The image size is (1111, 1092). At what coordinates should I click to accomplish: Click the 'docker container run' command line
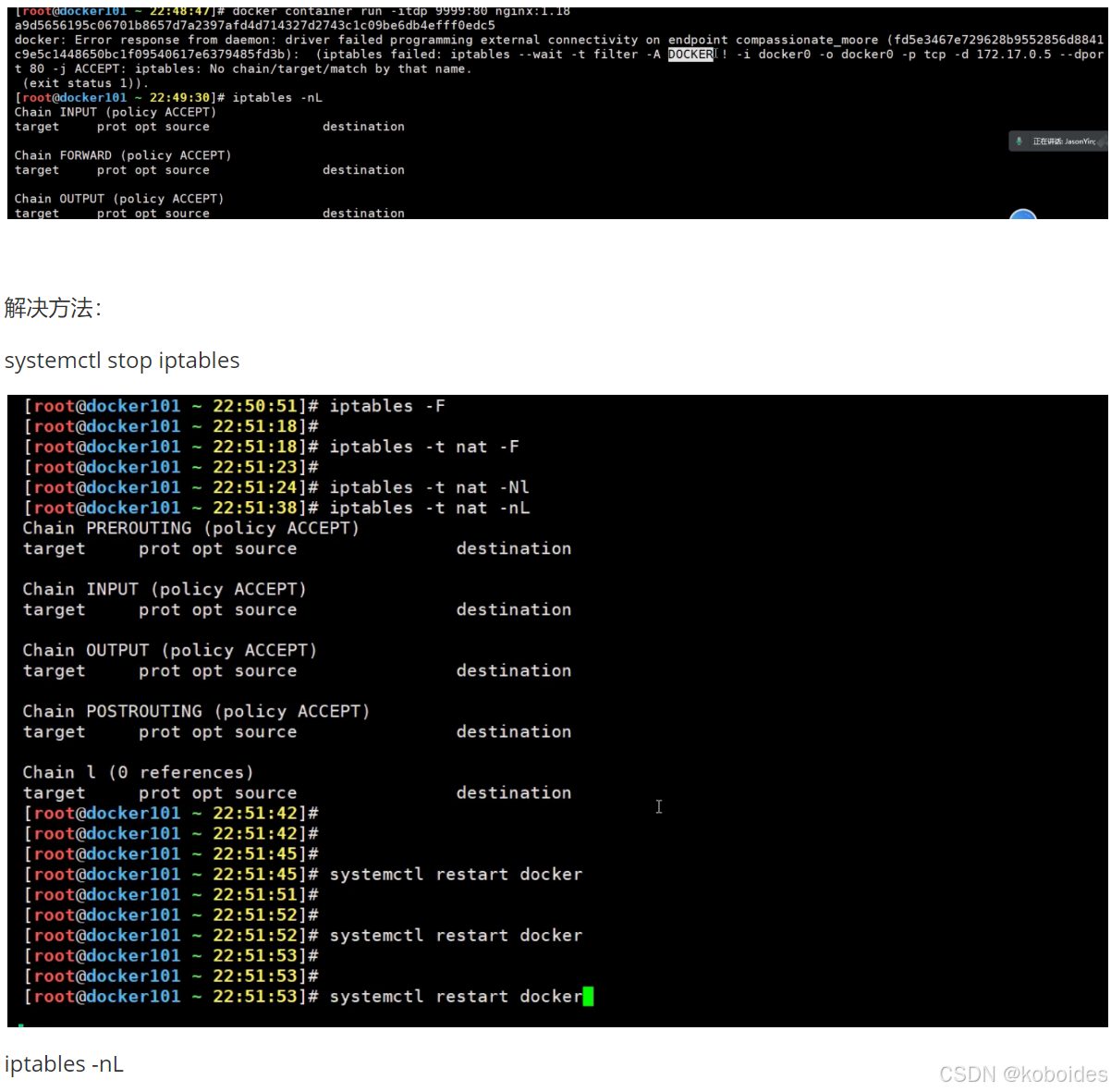(x=401, y=11)
